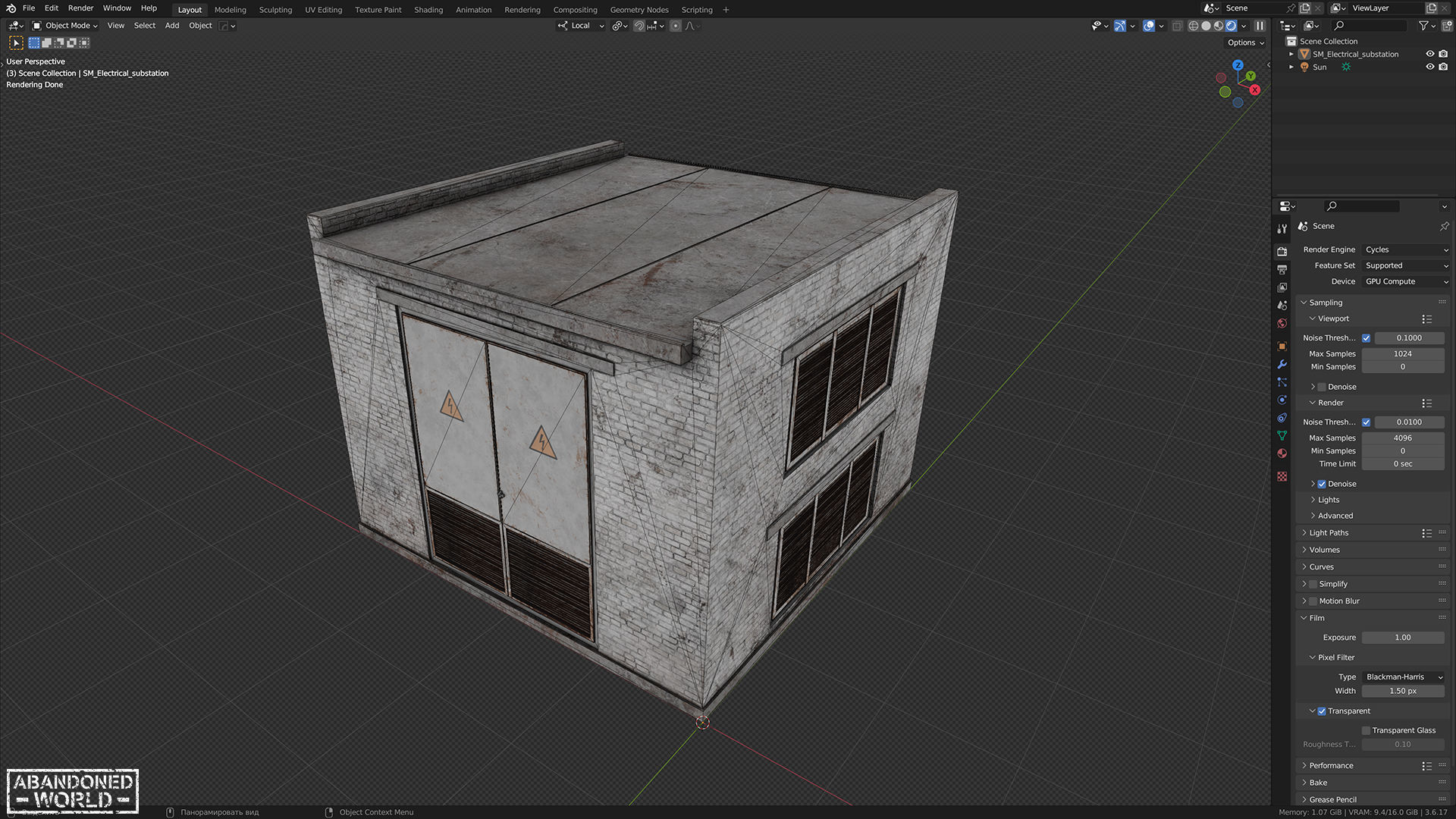Disable Render Noise Threshold checkbox
Image resolution: width=1456 pixels, height=819 pixels.
pyautogui.click(x=1367, y=422)
